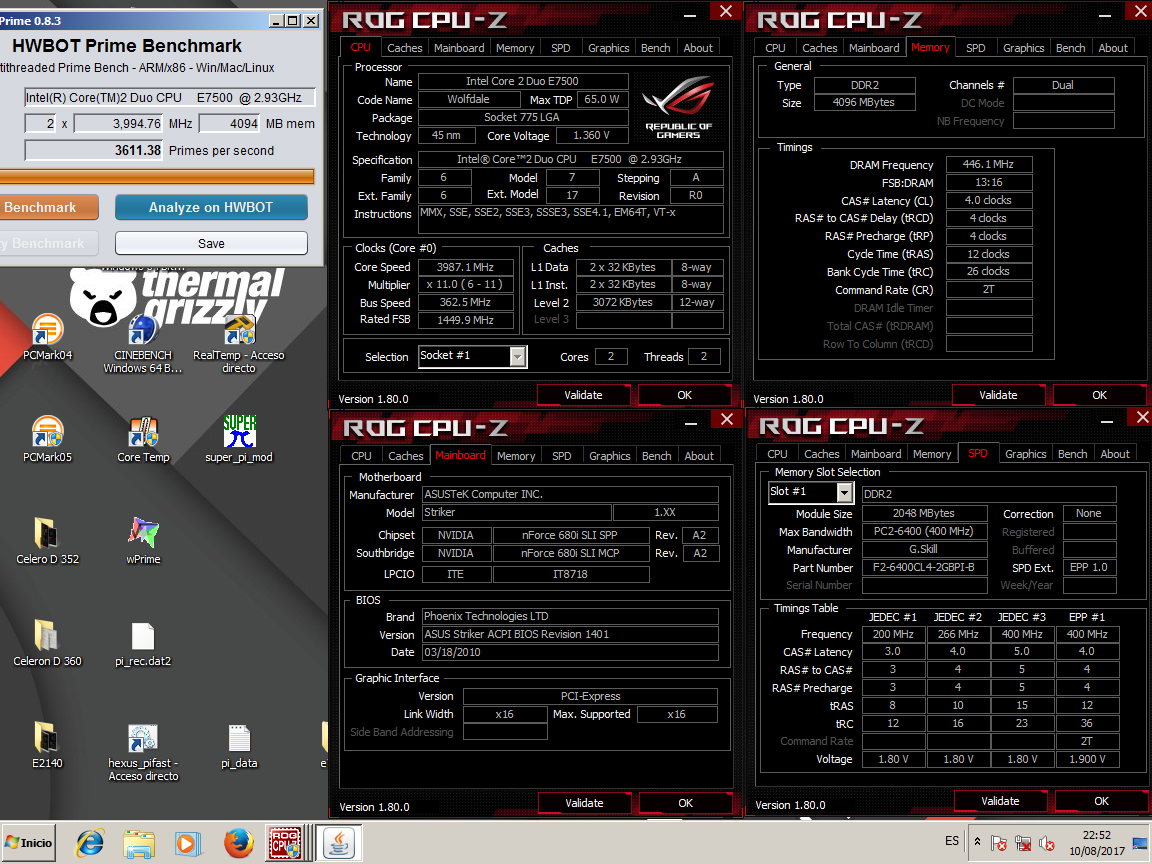This screenshot has height=864, width=1152.
Task: Click the ES language indicator
Action: pos(952,841)
